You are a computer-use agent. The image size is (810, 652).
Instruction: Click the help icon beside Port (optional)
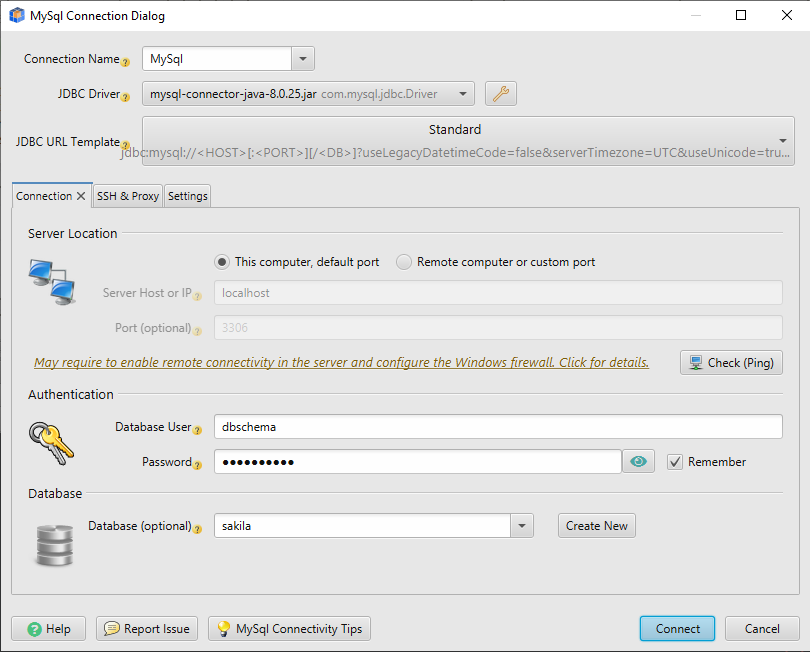point(197,331)
